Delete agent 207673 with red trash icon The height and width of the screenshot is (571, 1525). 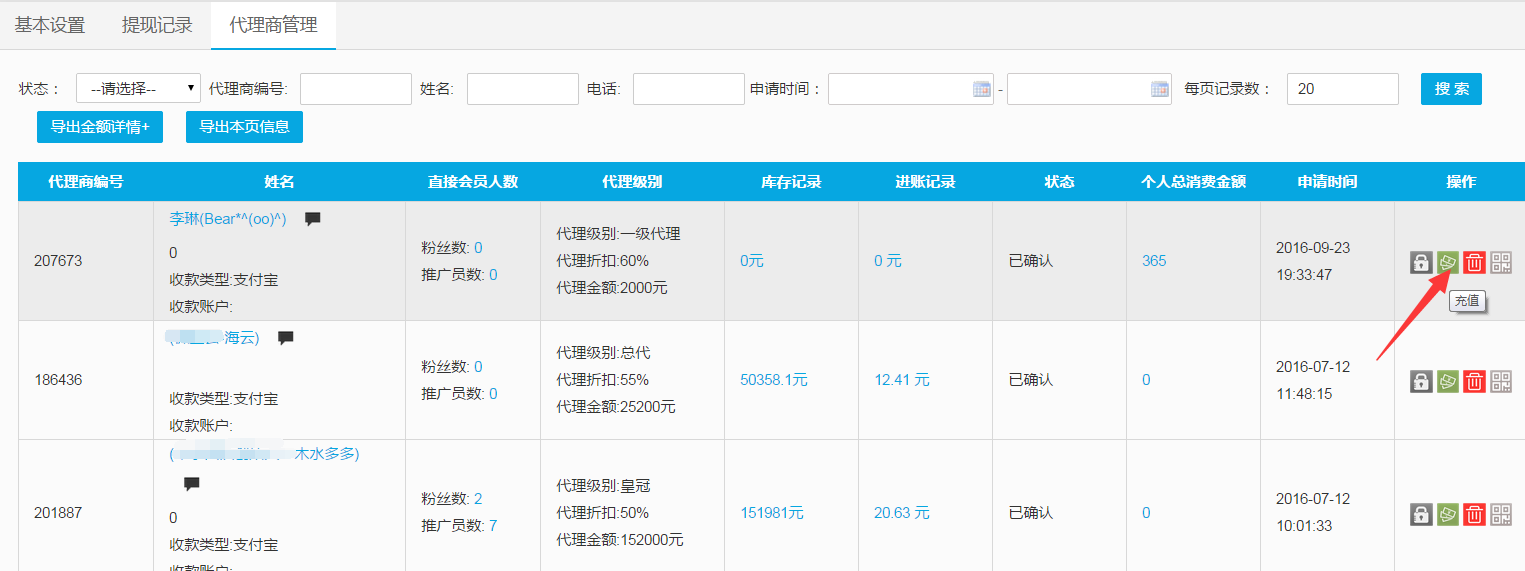point(1474,262)
